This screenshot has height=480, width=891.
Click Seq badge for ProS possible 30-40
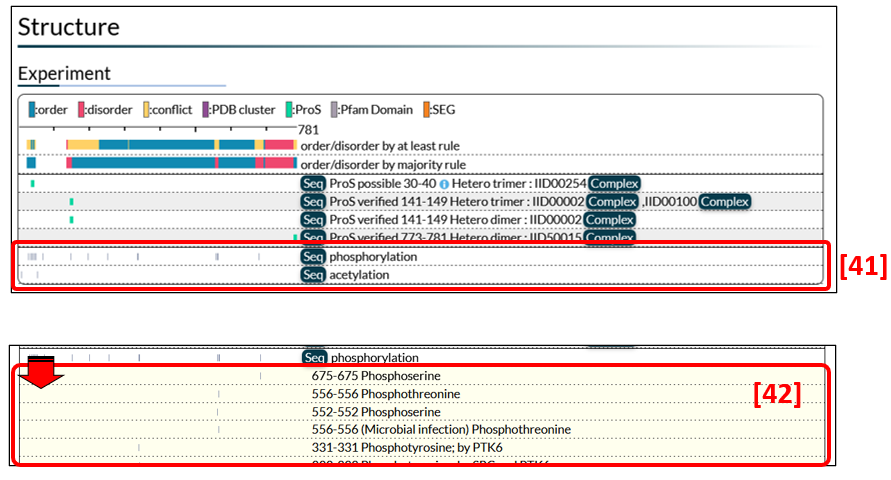click(x=313, y=184)
